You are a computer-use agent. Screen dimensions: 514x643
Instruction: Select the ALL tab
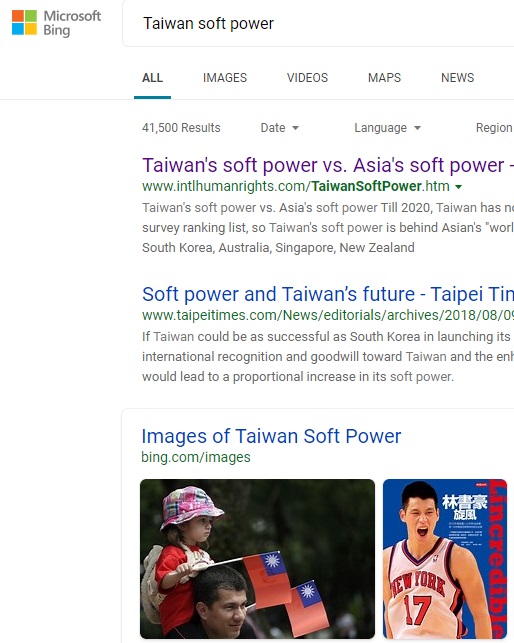[152, 78]
